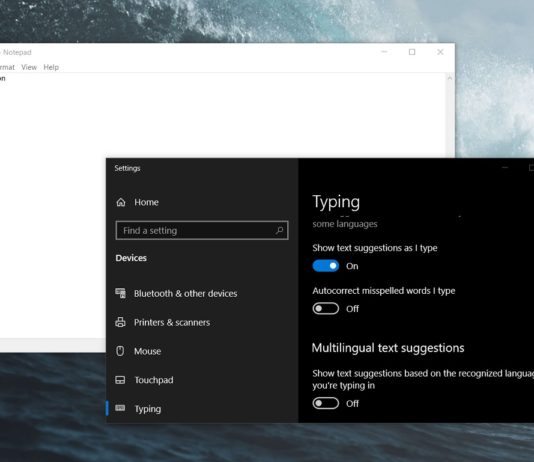
Task: Minimize the Notepad window
Action: (384, 52)
